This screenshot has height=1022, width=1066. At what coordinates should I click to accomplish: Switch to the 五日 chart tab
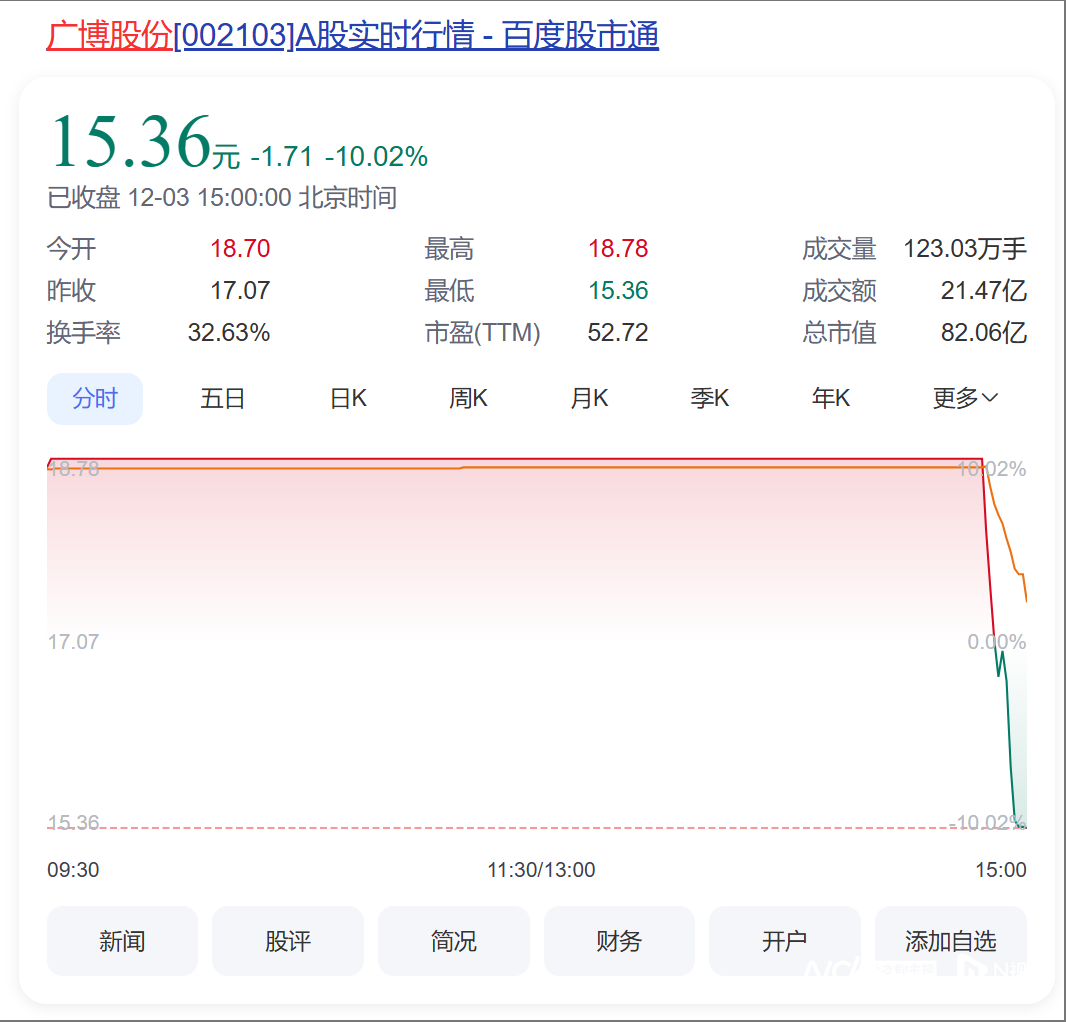pyautogui.click(x=222, y=397)
